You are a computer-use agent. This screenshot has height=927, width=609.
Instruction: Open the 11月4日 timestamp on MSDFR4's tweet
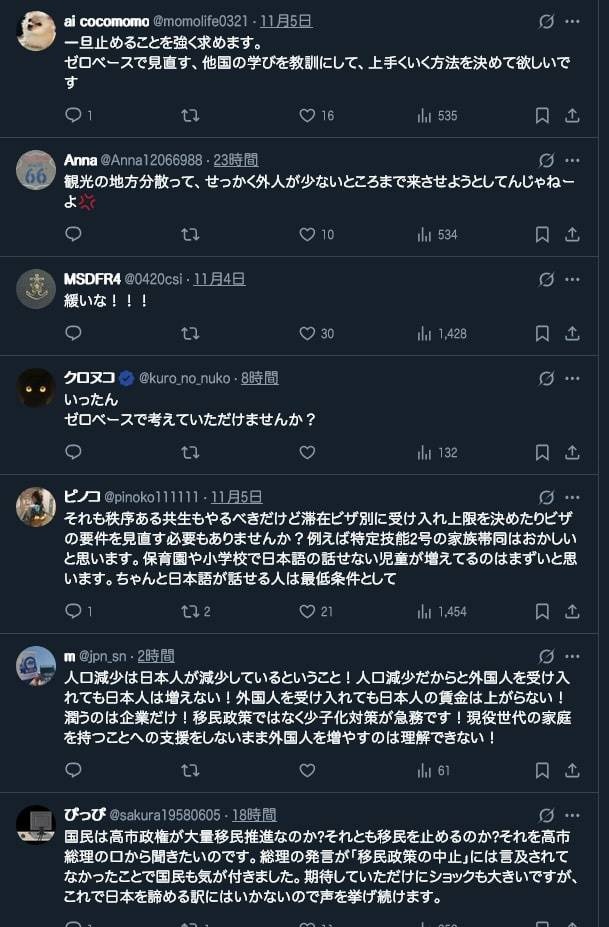(219, 279)
